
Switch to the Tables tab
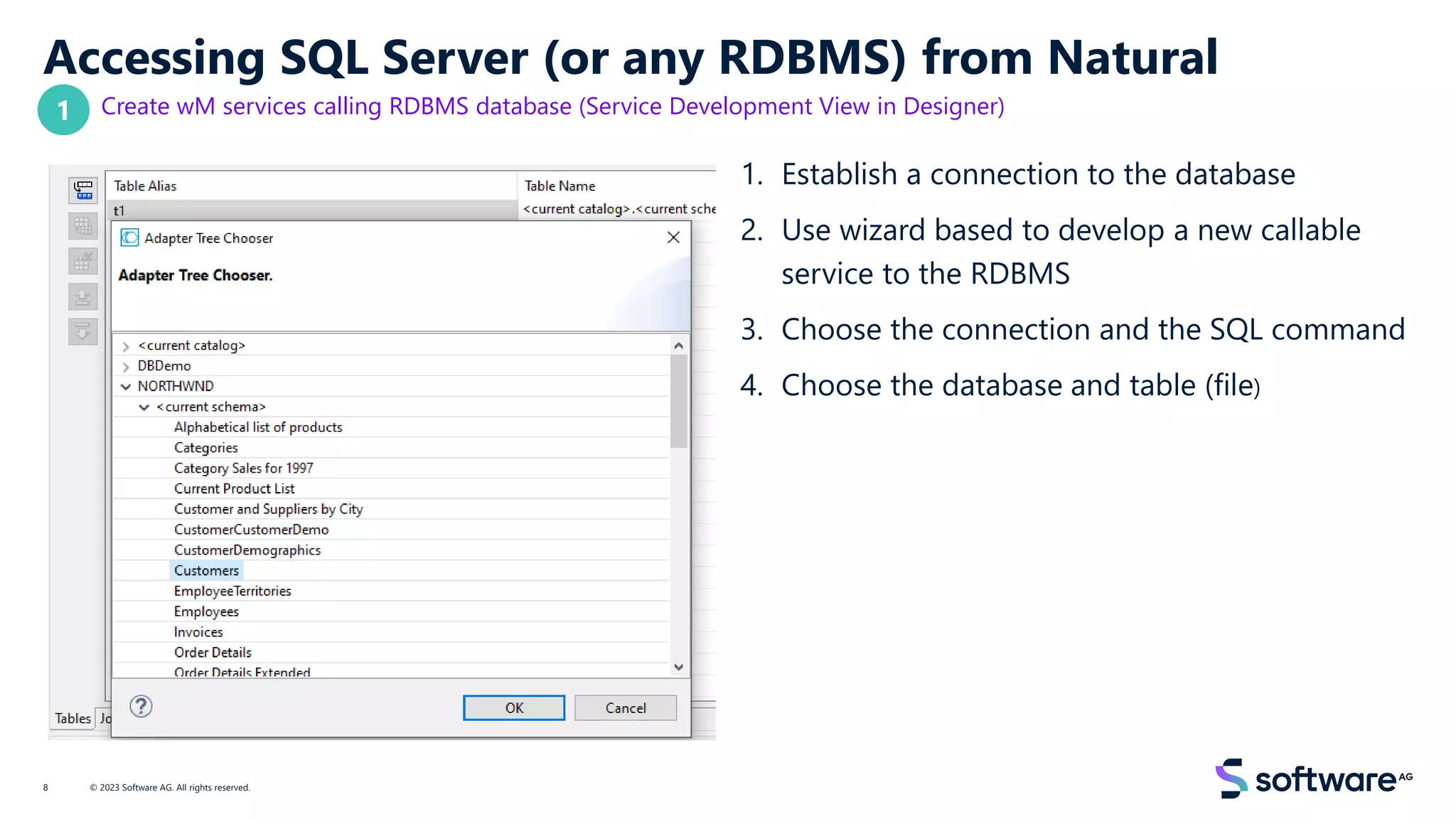point(73,719)
